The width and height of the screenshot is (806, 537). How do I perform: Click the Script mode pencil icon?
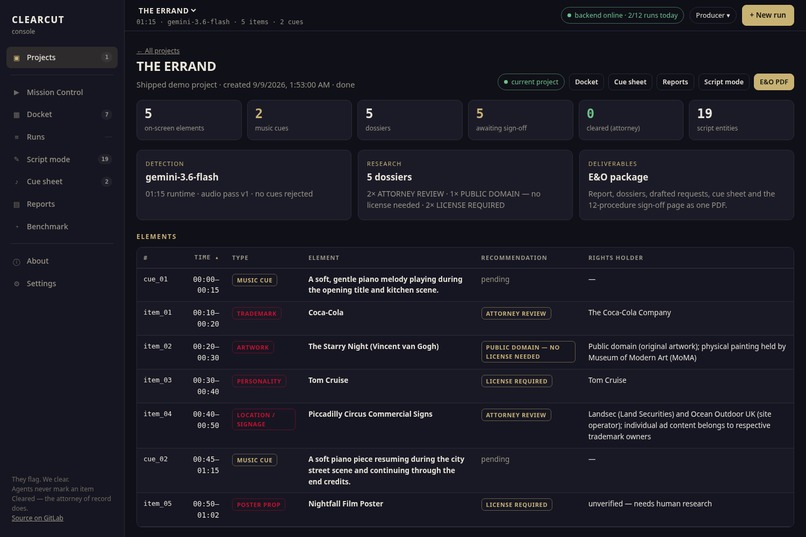16,159
